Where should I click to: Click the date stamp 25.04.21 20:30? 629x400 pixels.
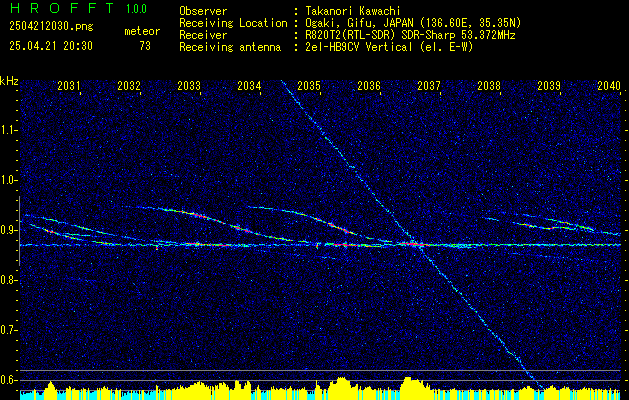(x=51, y=46)
